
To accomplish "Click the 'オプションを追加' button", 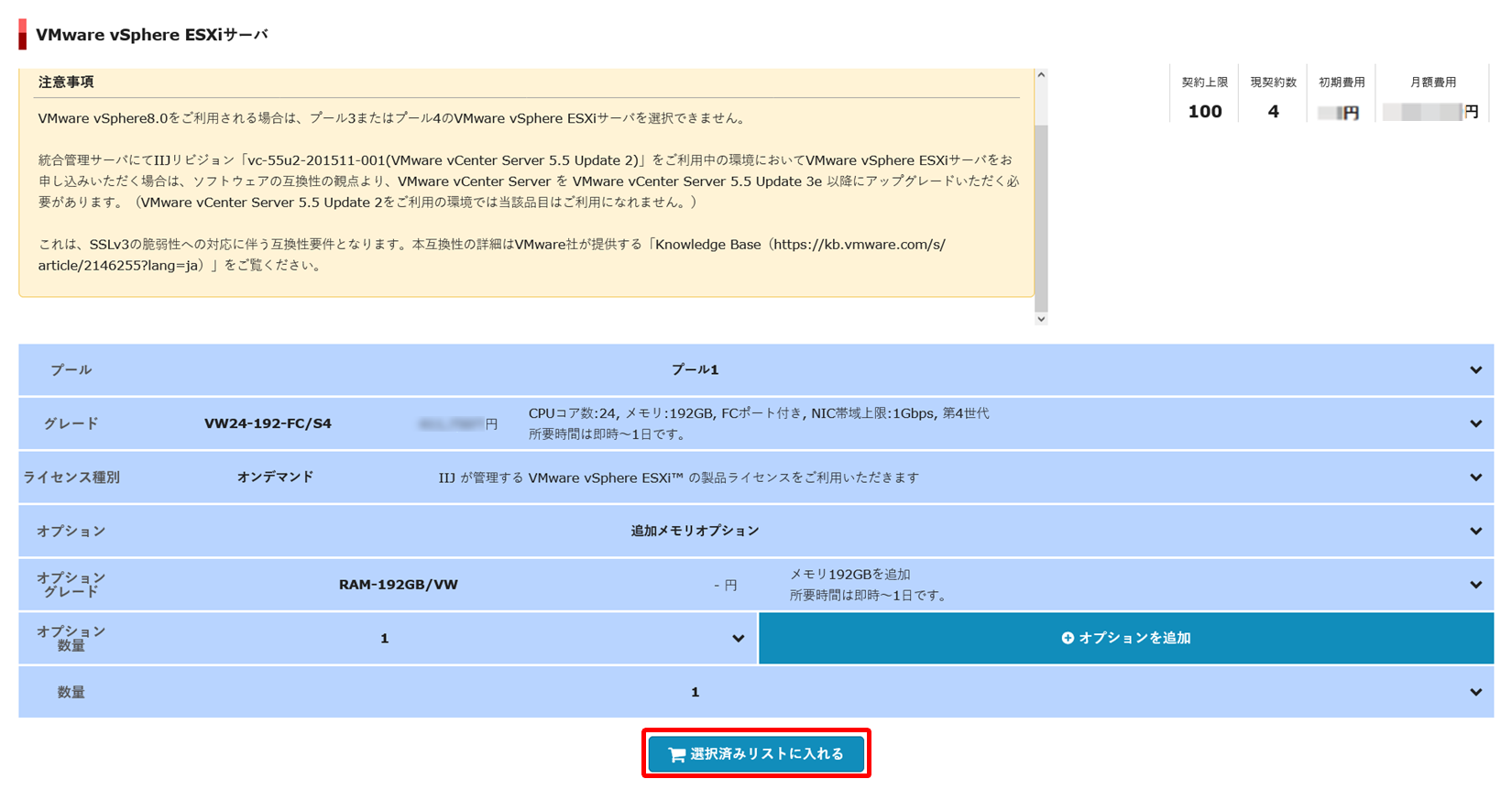I will (1126, 638).
